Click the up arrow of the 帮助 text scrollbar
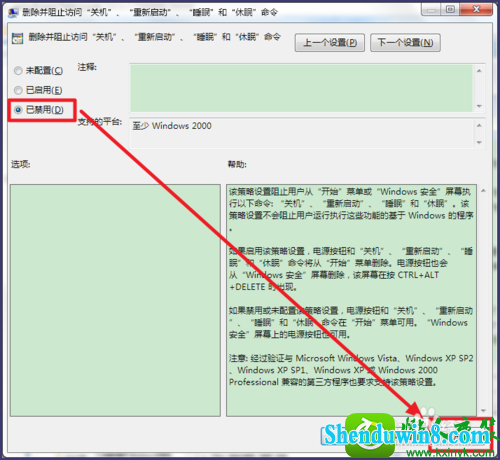Screen dimensions: 500x460 [x=483, y=191]
